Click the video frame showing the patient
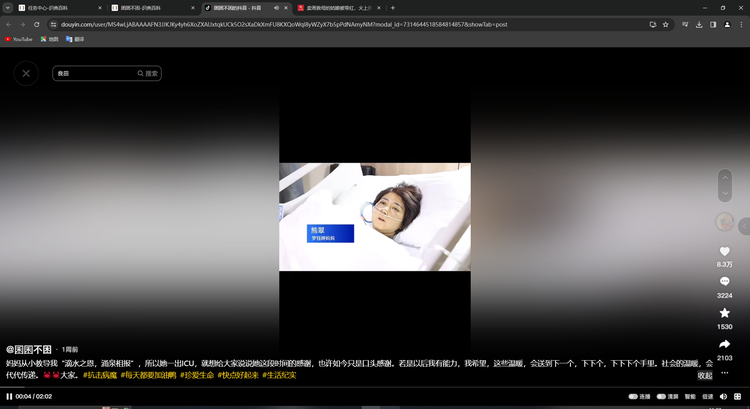 click(375, 217)
